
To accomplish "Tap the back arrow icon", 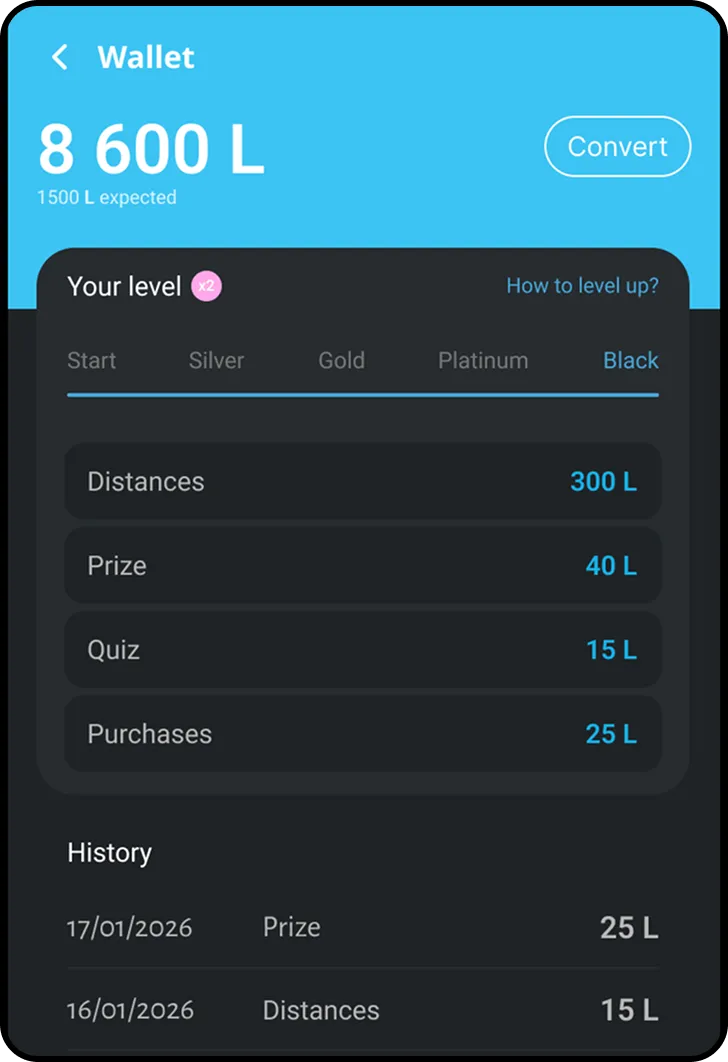I will coord(60,57).
